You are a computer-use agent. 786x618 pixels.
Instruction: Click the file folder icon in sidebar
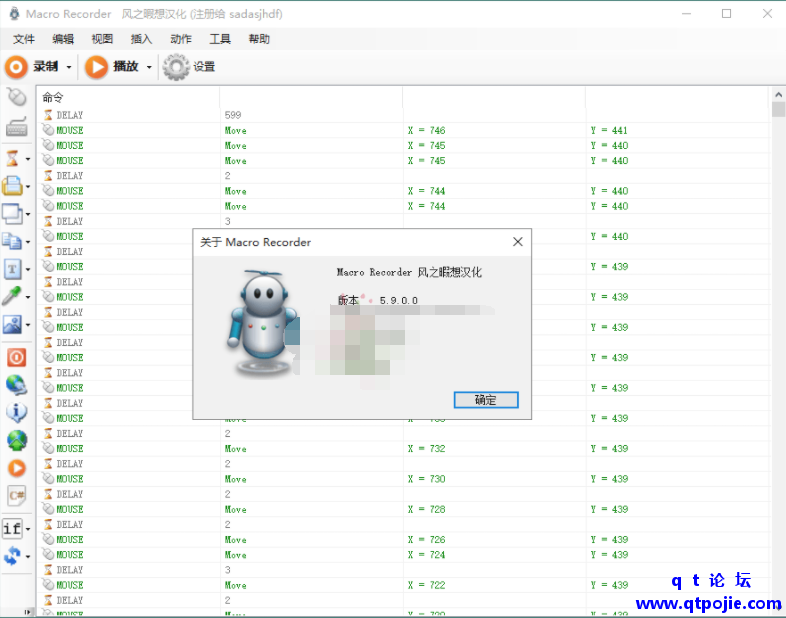12,185
